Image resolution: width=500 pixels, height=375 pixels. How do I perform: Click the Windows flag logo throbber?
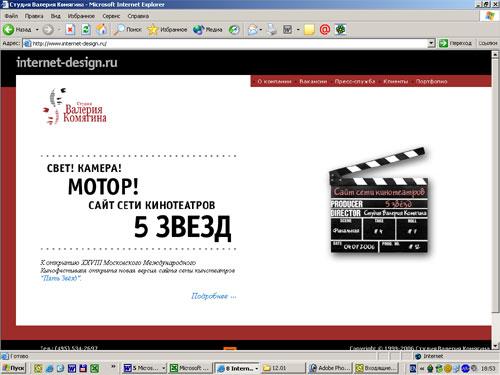click(x=489, y=16)
